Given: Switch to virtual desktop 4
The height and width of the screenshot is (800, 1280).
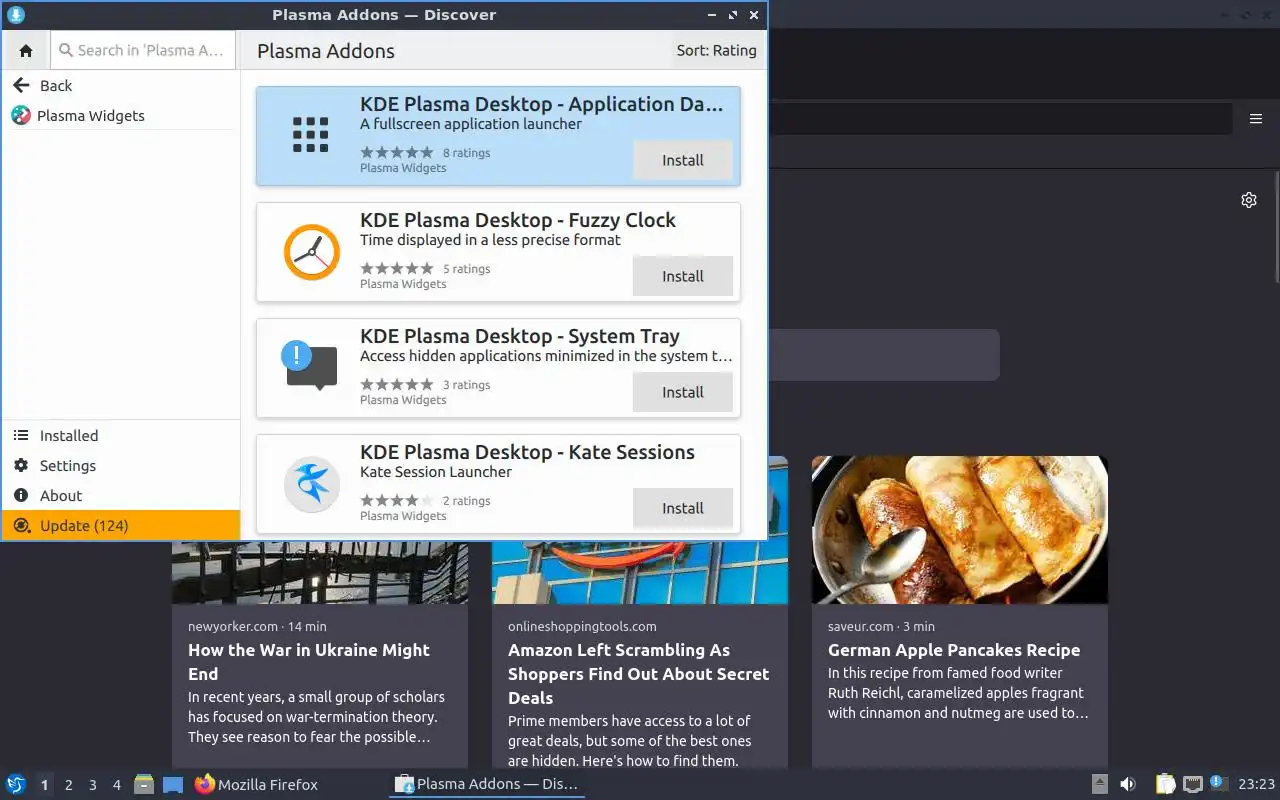Looking at the screenshot, I should tap(116, 785).
